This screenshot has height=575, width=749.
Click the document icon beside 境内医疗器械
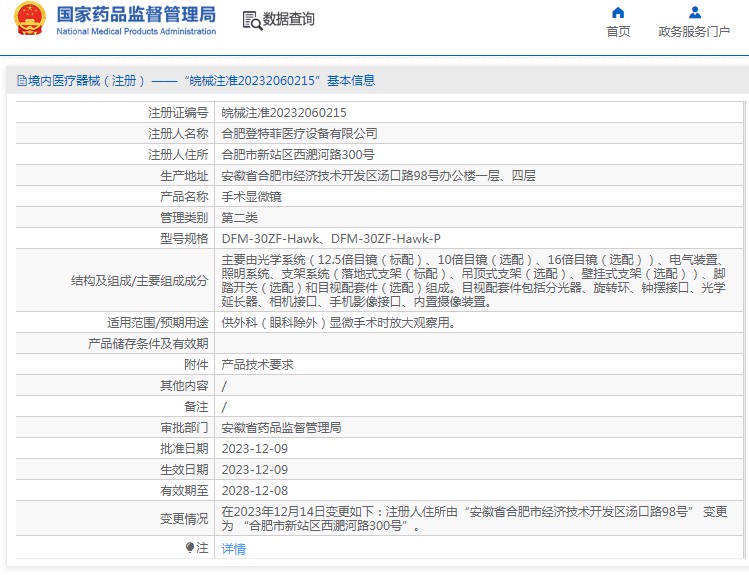click(17, 81)
